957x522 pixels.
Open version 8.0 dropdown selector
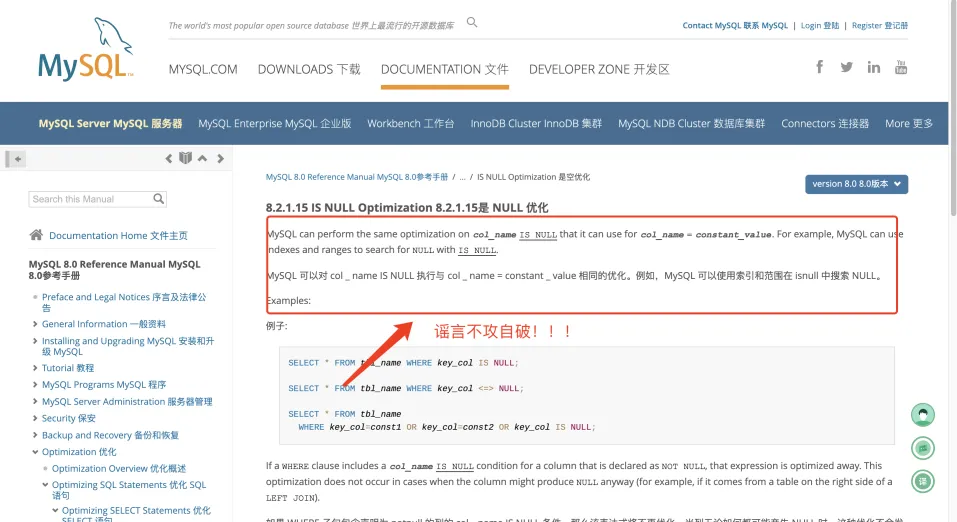pyautogui.click(x=856, y=184)
